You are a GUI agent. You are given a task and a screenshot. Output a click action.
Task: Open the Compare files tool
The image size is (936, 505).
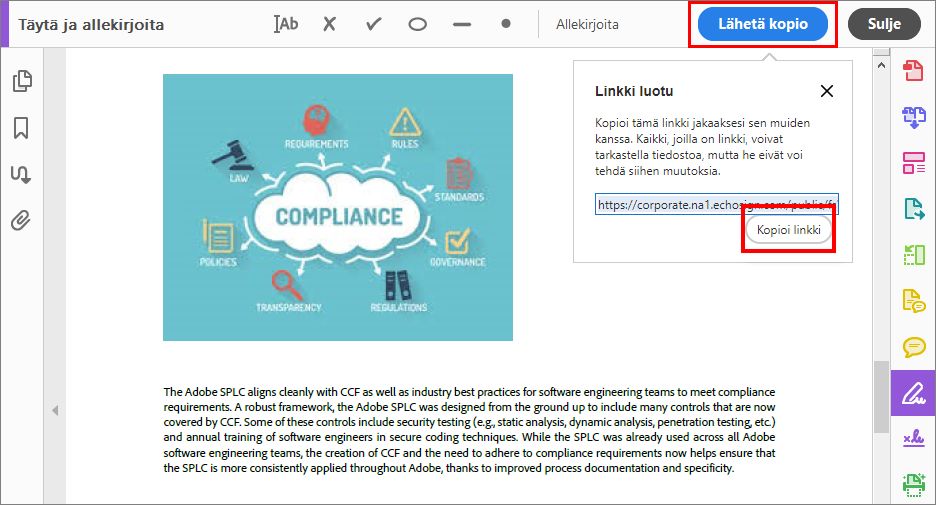(913, 255)
